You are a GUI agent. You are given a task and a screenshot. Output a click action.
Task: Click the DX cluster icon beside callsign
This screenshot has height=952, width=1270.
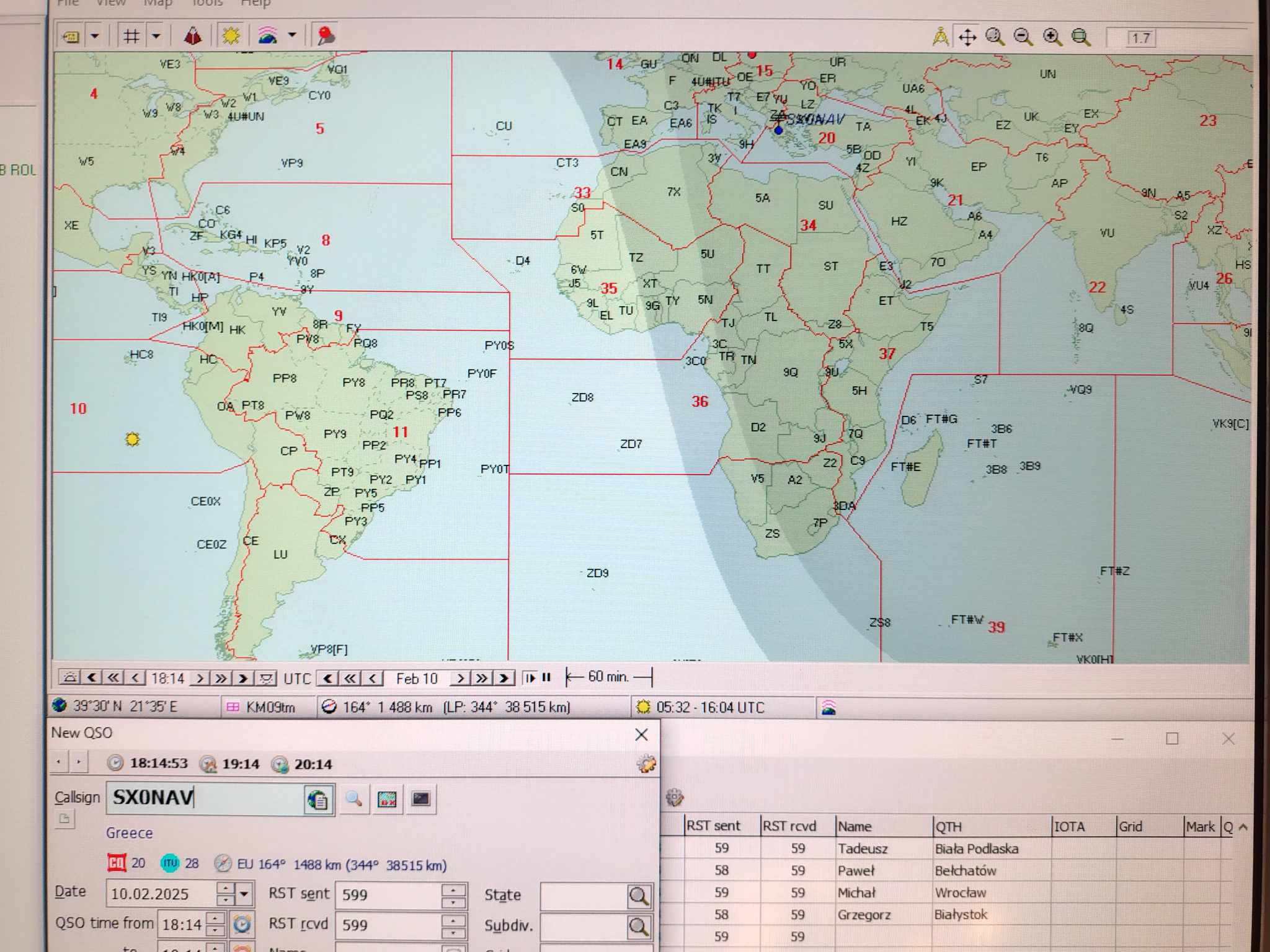click(x=387, y=799)
